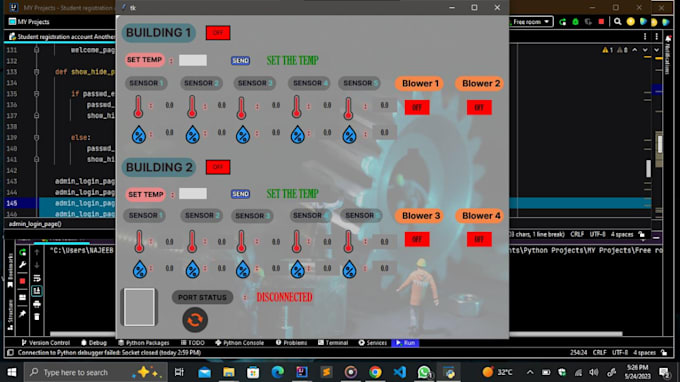Click Building 1 Sensor 2 humidity drop icon
This screenshot has width=680, height=382.
point(193,135)
